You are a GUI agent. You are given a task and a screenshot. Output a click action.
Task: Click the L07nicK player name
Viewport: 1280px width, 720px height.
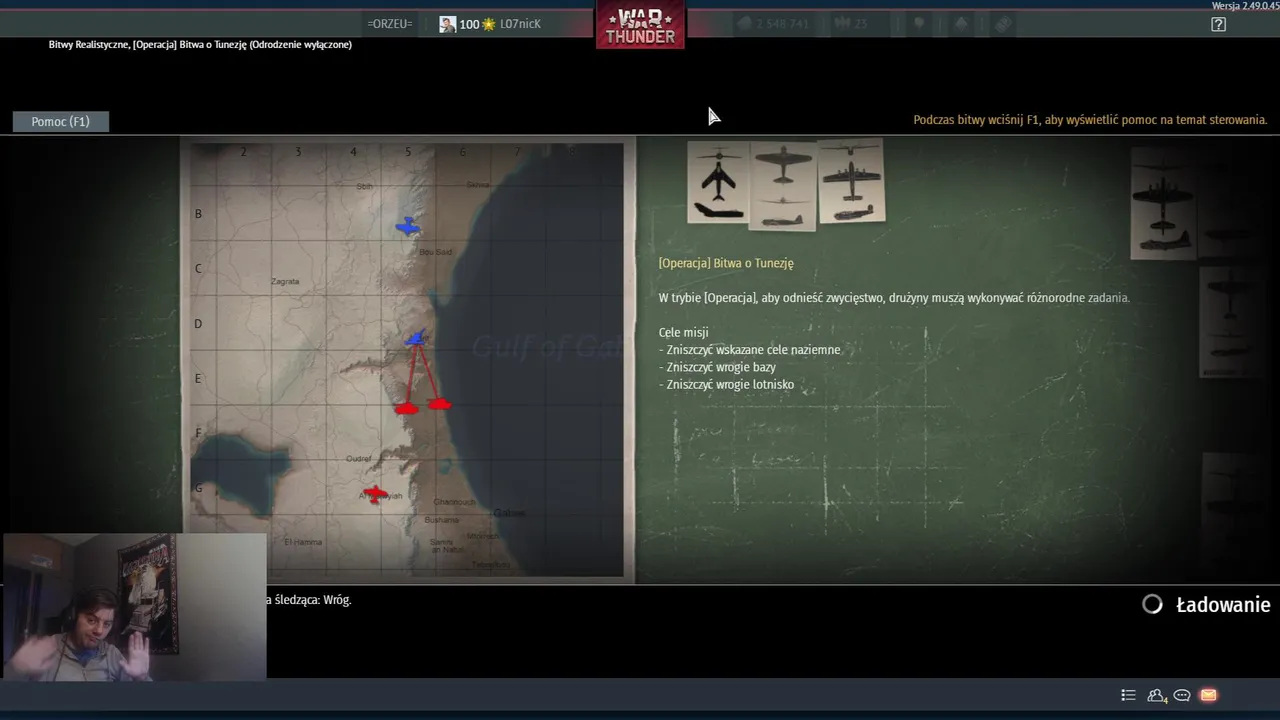coord(520,24)
